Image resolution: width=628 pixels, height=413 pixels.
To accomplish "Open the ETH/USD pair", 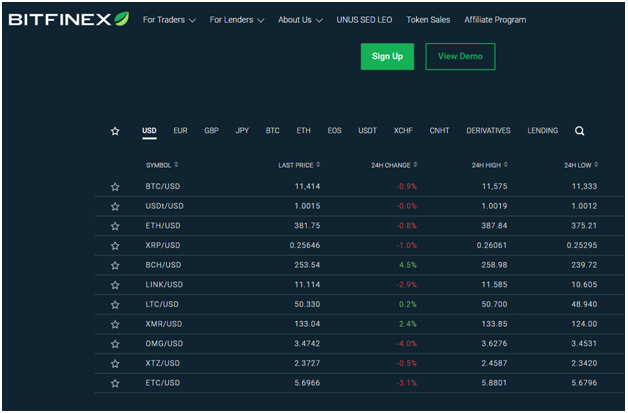I will 163,226.
